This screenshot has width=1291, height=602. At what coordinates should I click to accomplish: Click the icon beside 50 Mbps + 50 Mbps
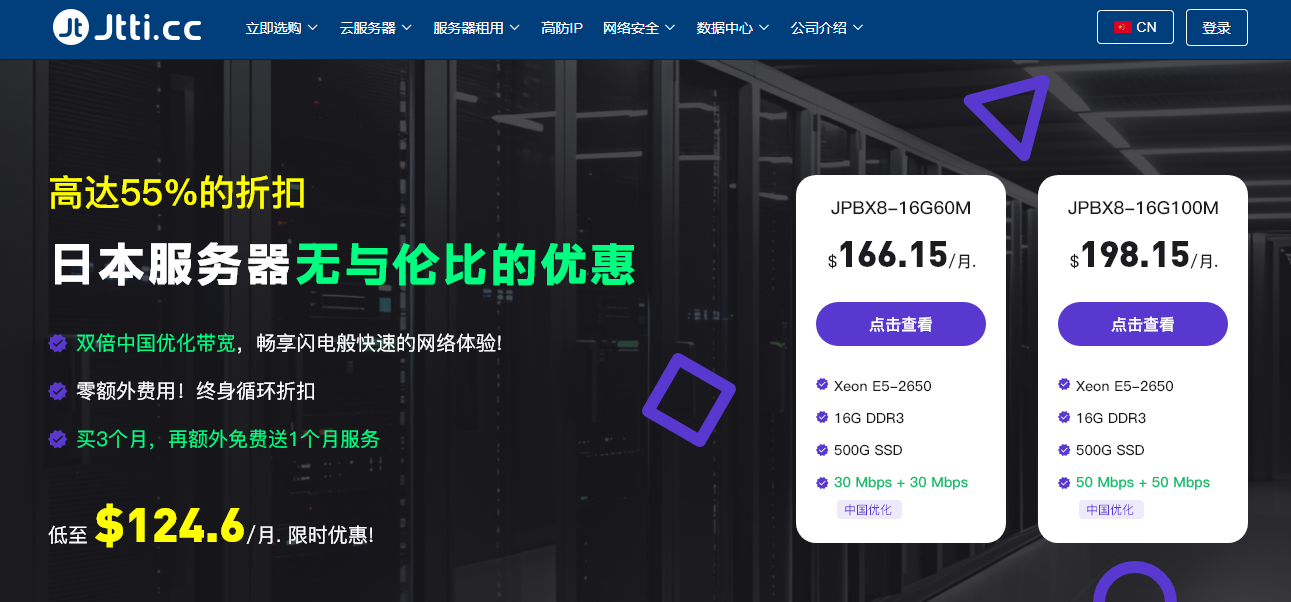(1062, 482)
